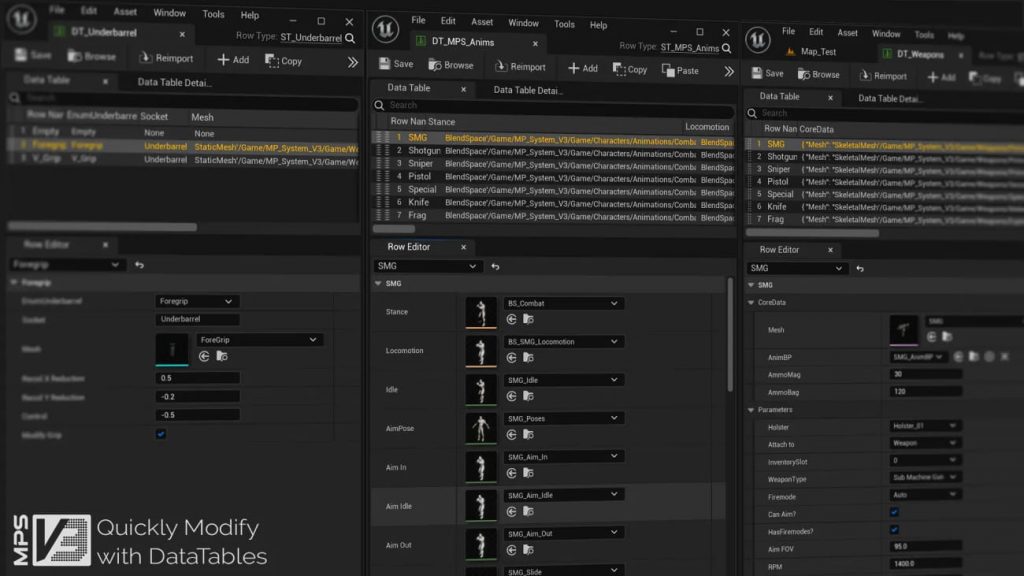Image resolution: width=1024 pixels, height=576 pixels.
Task: Browse to the SMG_Idle asset
Action: pos(528,396)
